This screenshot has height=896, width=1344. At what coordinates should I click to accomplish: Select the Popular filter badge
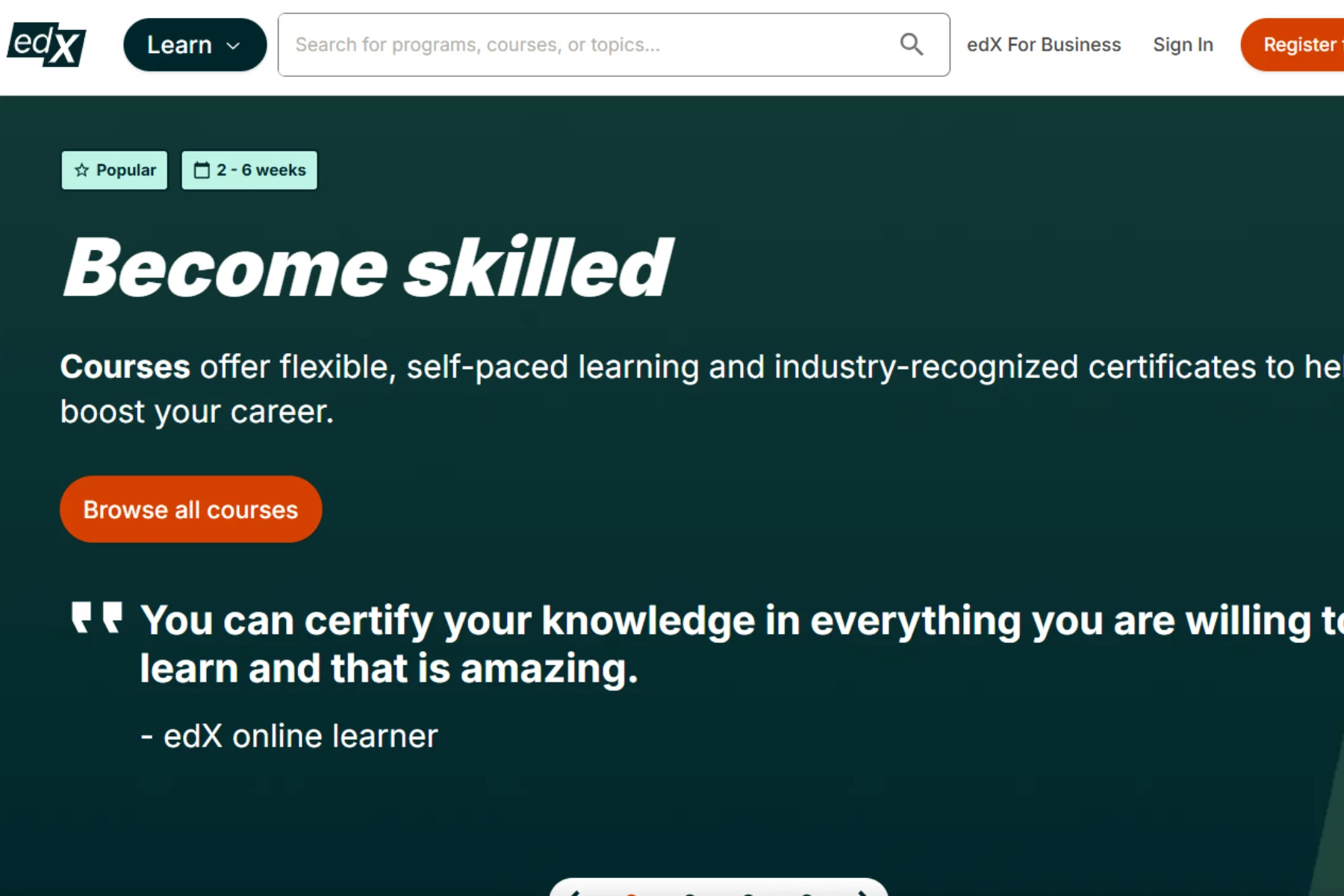(x=113, y=170)
